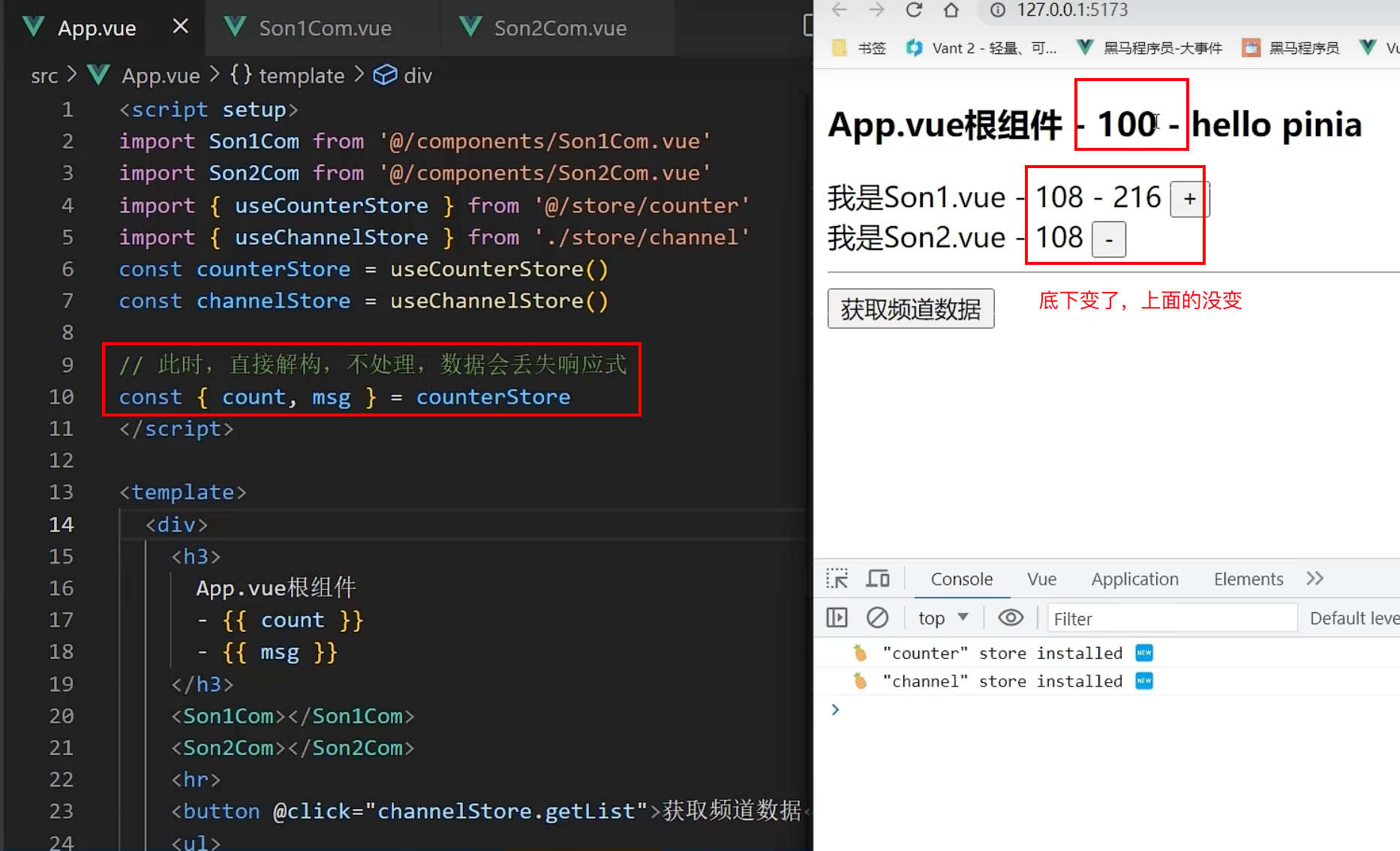The height and width of the screenshot is (851, 1400).
Task: Switch to the Vue tab in DevTools
Action: coord(1041,579)
